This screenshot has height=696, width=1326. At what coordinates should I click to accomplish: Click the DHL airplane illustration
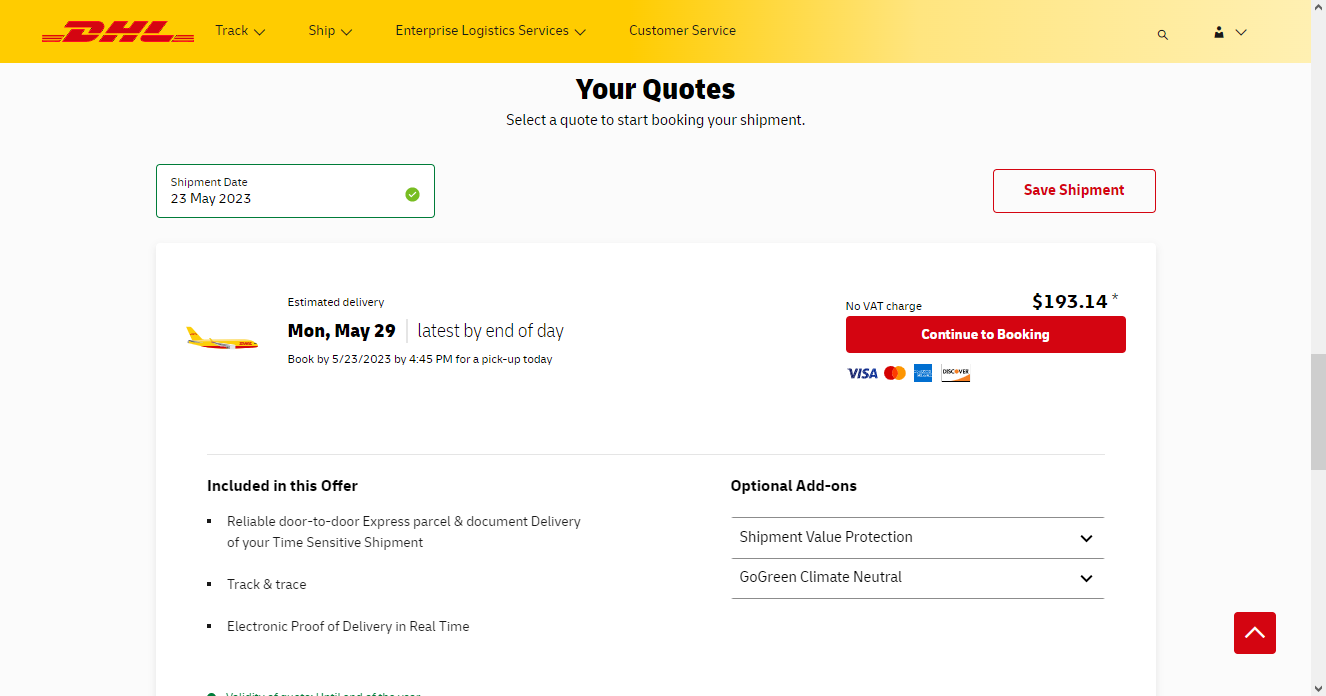tap(222, 339)
